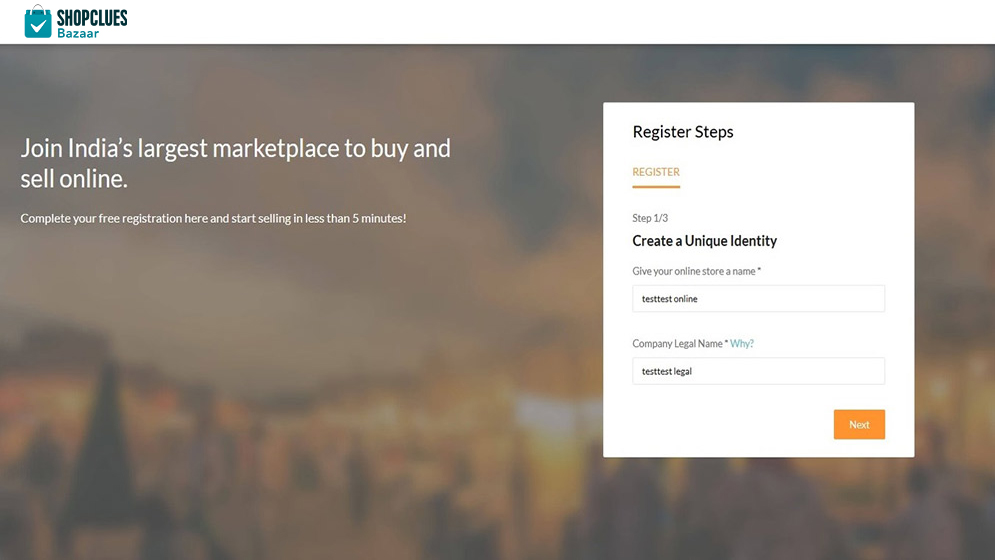Click the 'Register Steps' heading

tap(683, 132)
